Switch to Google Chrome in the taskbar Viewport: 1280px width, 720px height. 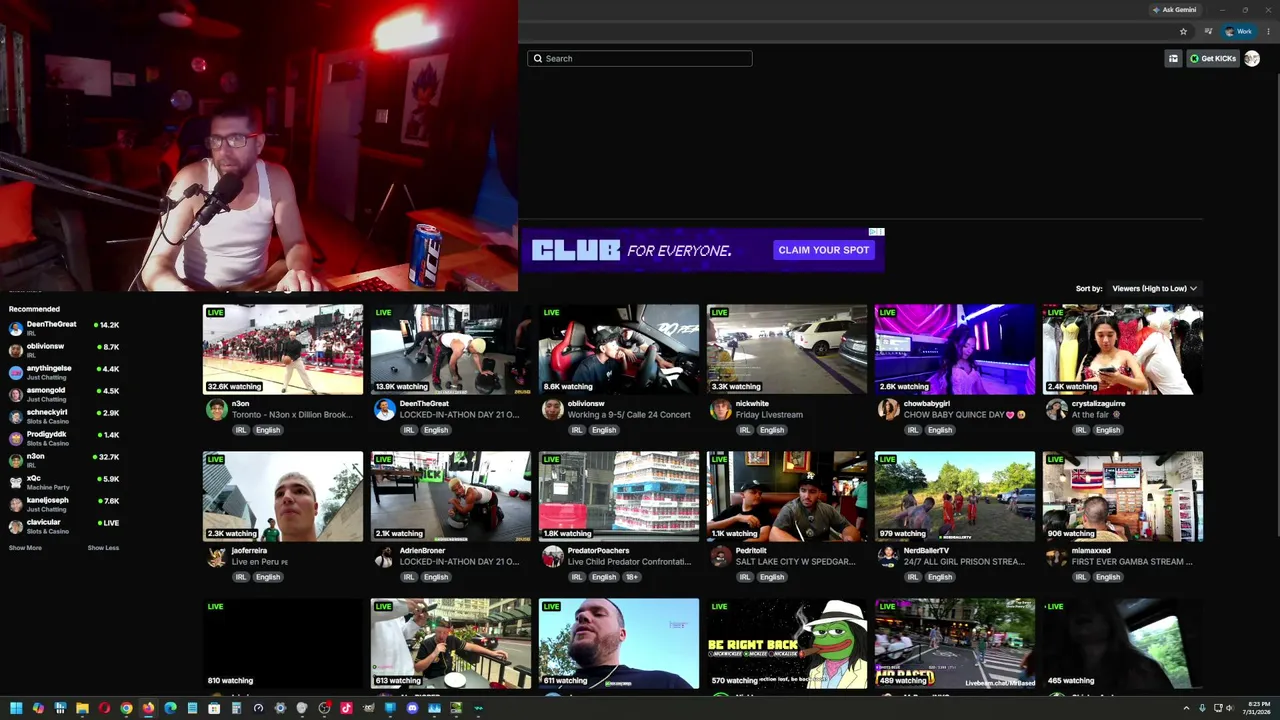126,708
